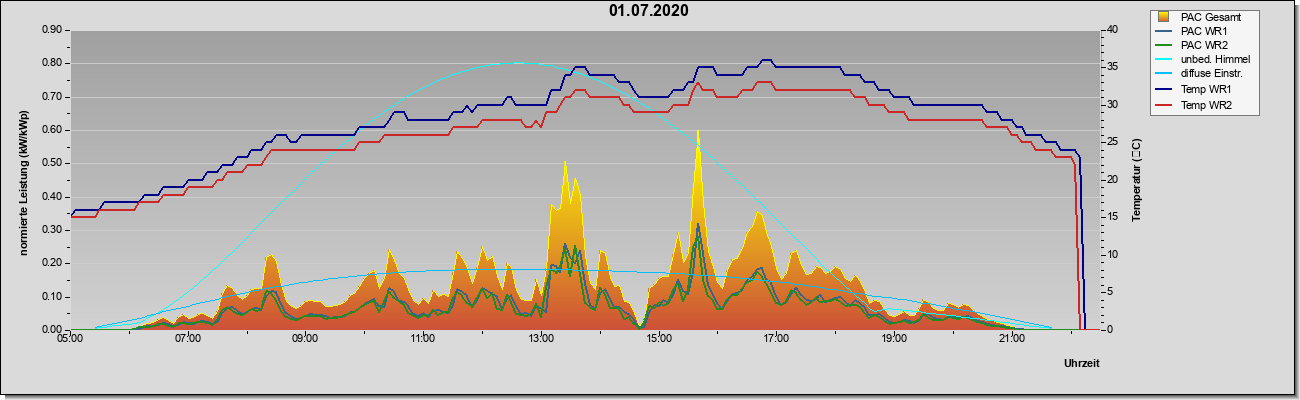Click the chart title 01.07.2020
The width and height of the screenshot is (1300, 400).
(648, 11)
